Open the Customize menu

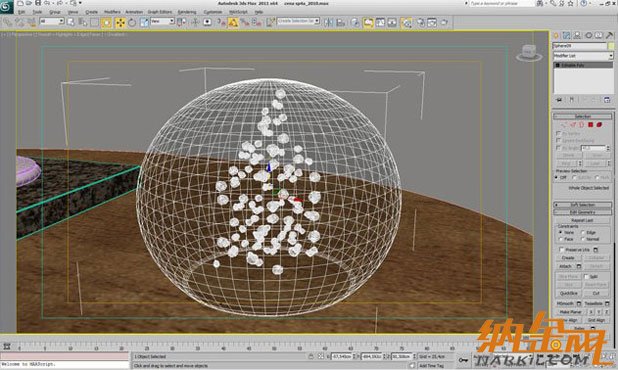click(213, 12)
